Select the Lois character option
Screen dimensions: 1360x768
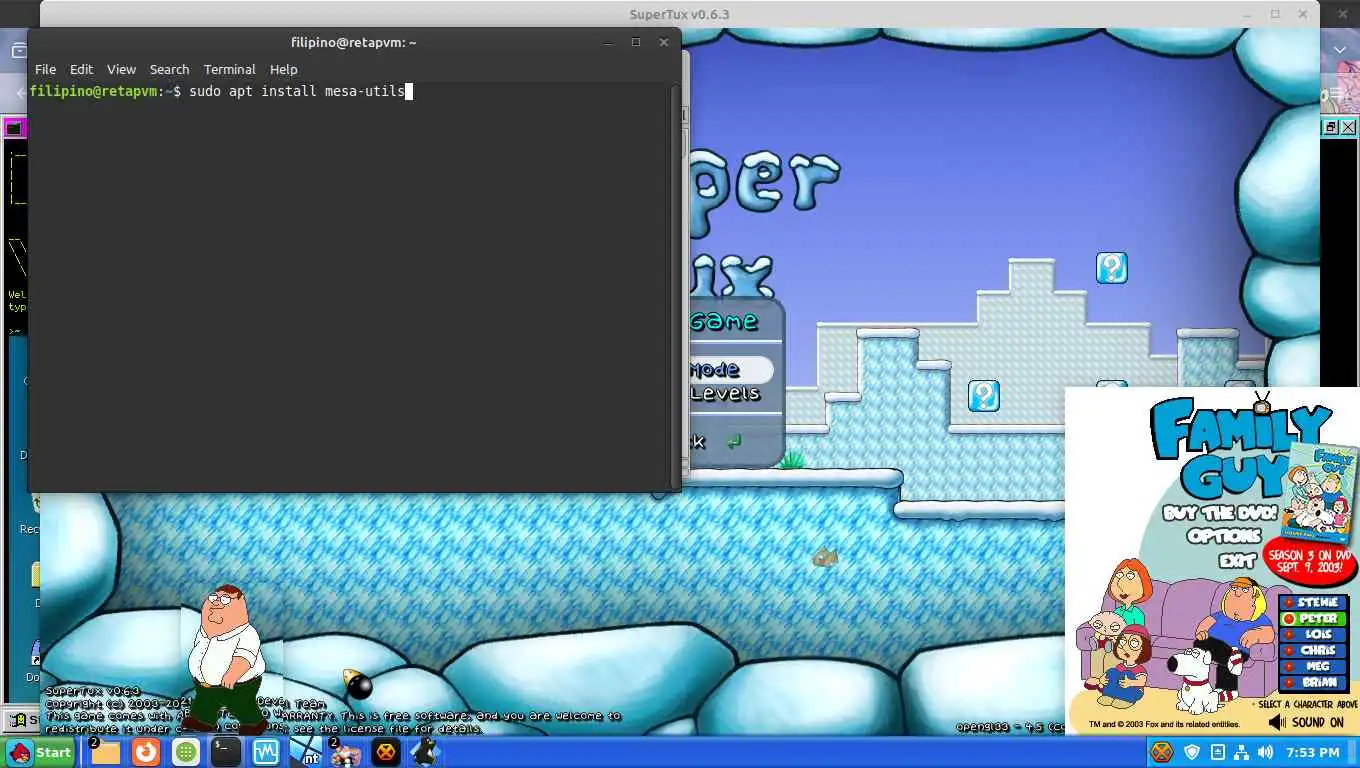pyautogui.click(x=1313, y=635)
